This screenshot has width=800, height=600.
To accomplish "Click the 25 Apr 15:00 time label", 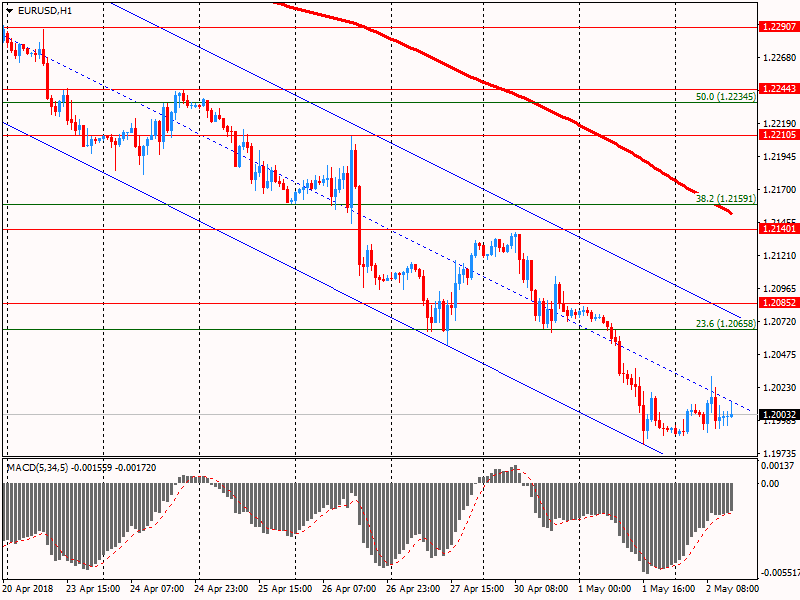I will coord(285,589).
